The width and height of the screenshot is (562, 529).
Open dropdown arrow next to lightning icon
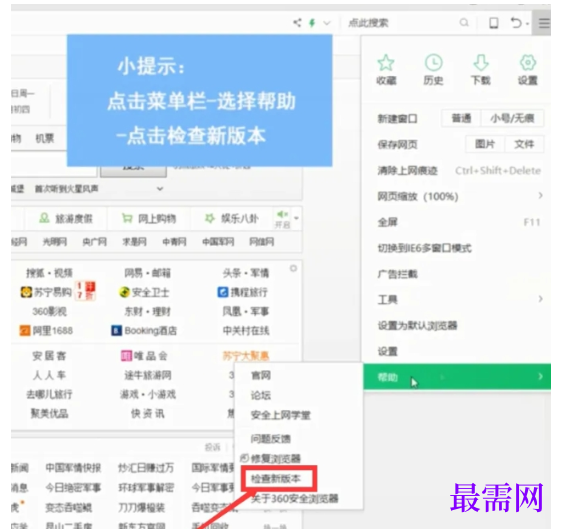(x=327, y=23)
